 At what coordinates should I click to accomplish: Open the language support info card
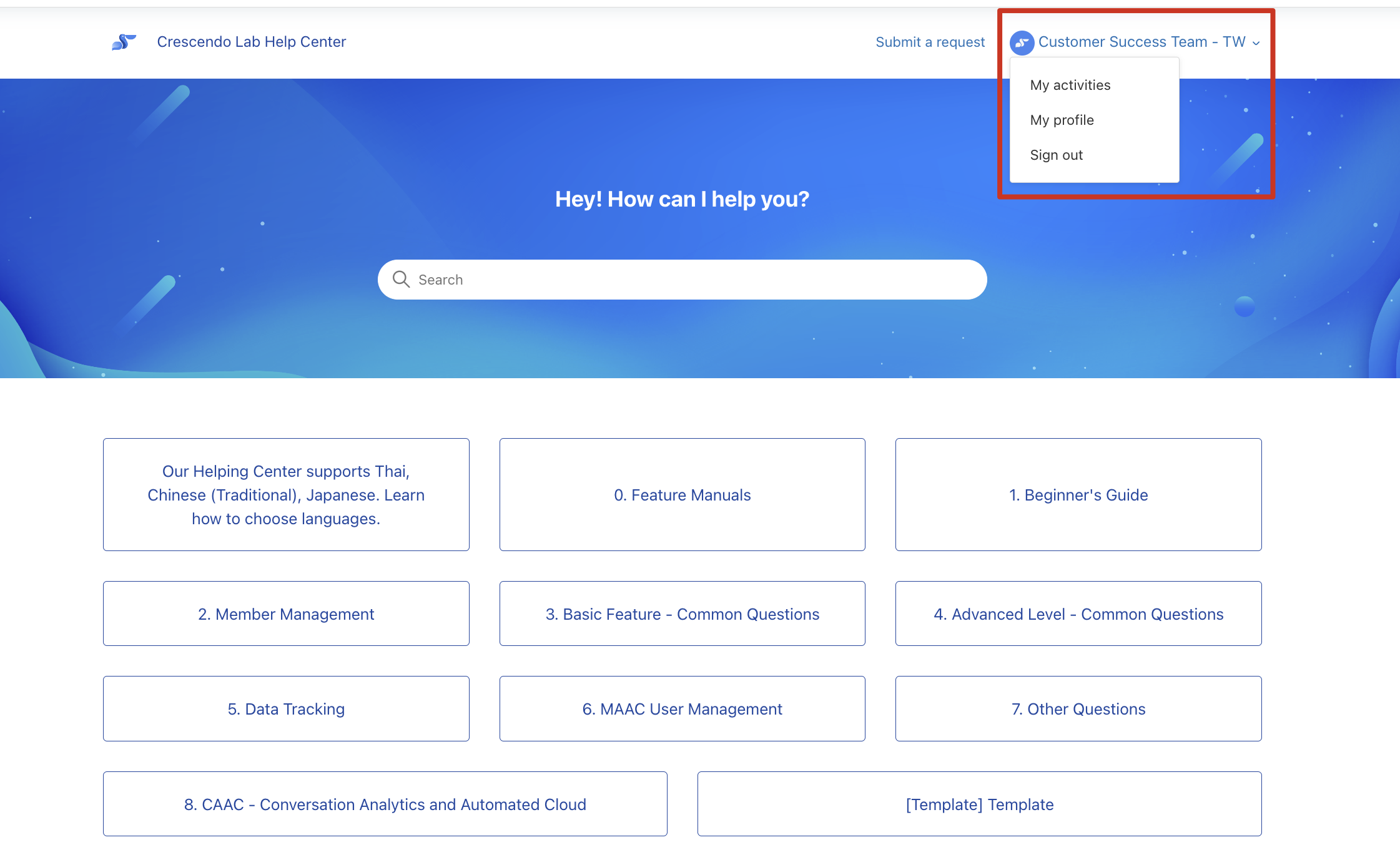pyautogui.click(x=286, y=494)
